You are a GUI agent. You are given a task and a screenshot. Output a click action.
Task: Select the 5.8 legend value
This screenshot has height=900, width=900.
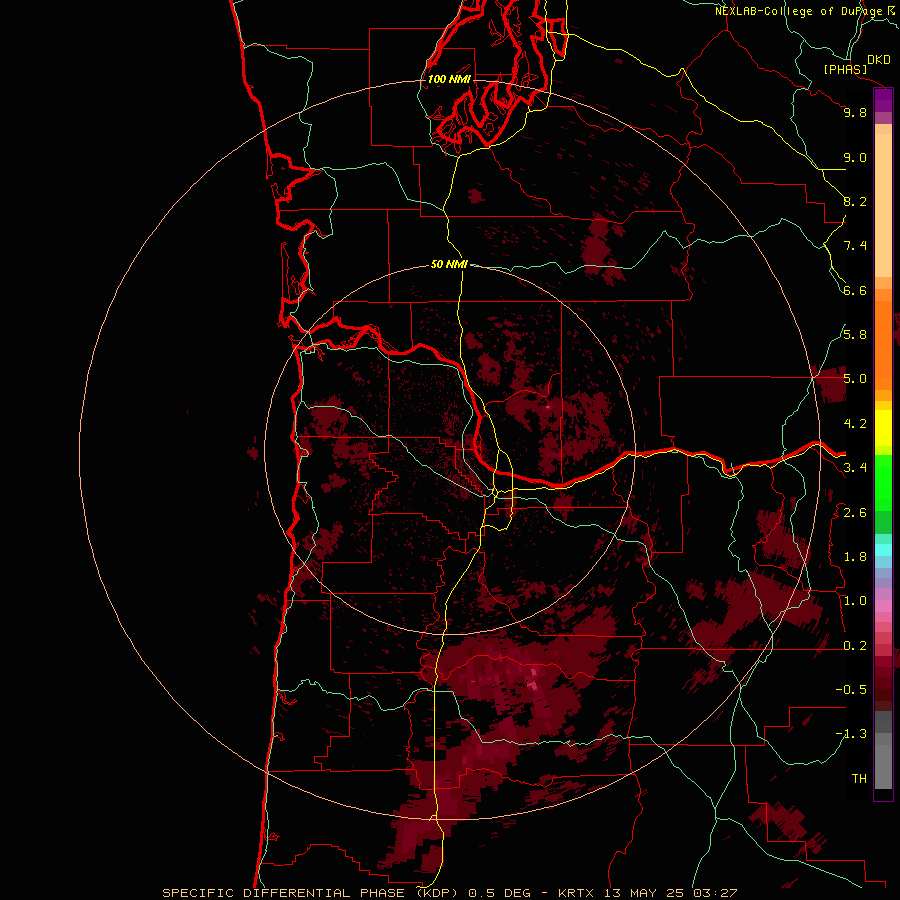855,335
